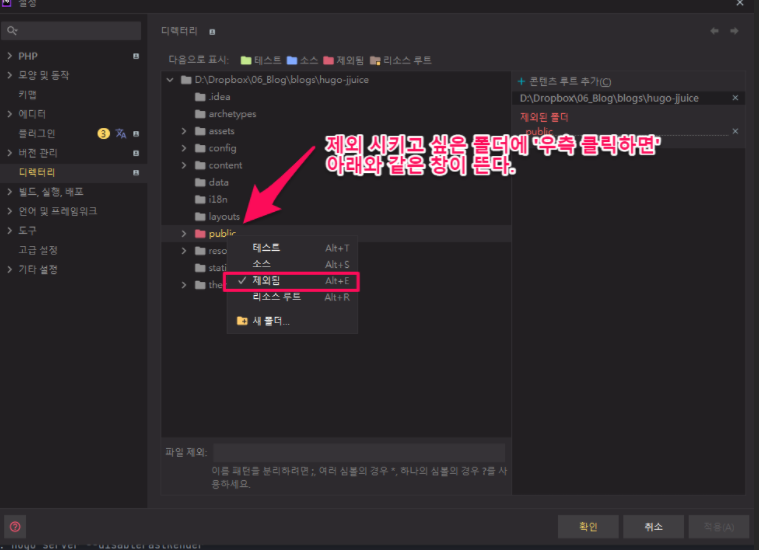
Task: Click the plugin project icon beside 플러그인
Action: coord(136,134)
